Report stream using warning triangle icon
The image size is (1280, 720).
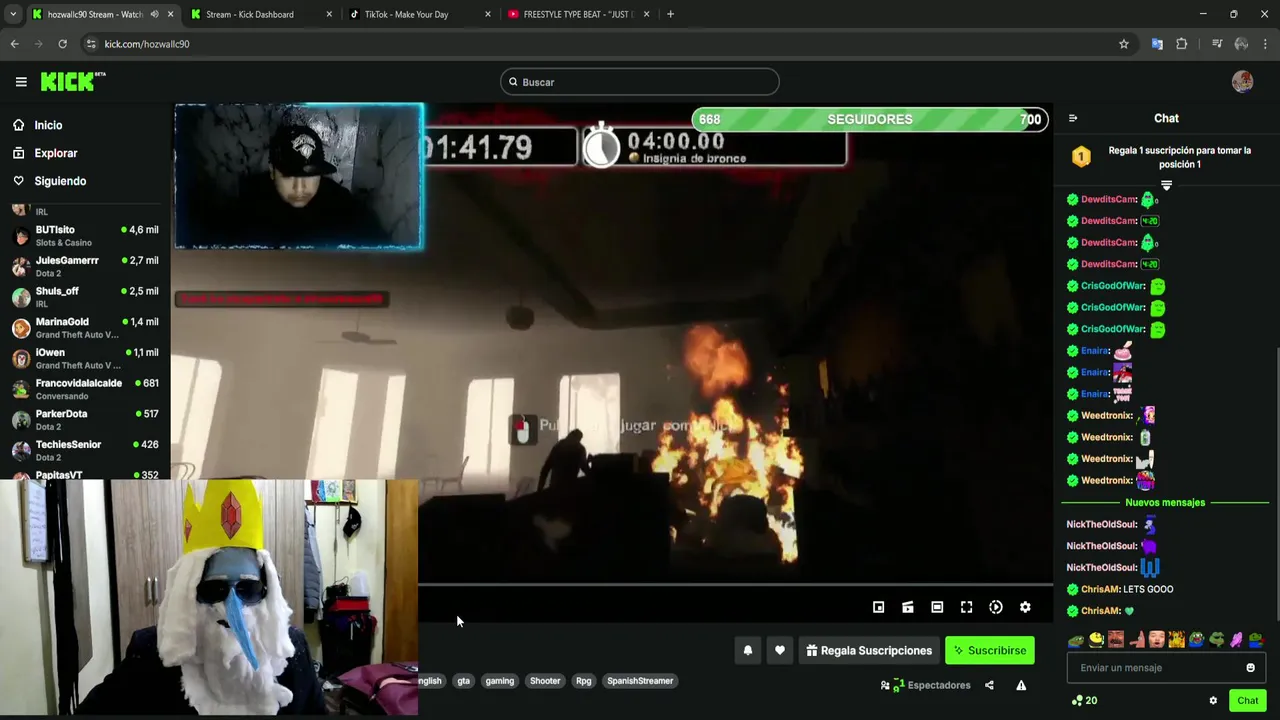(1021, 685)
